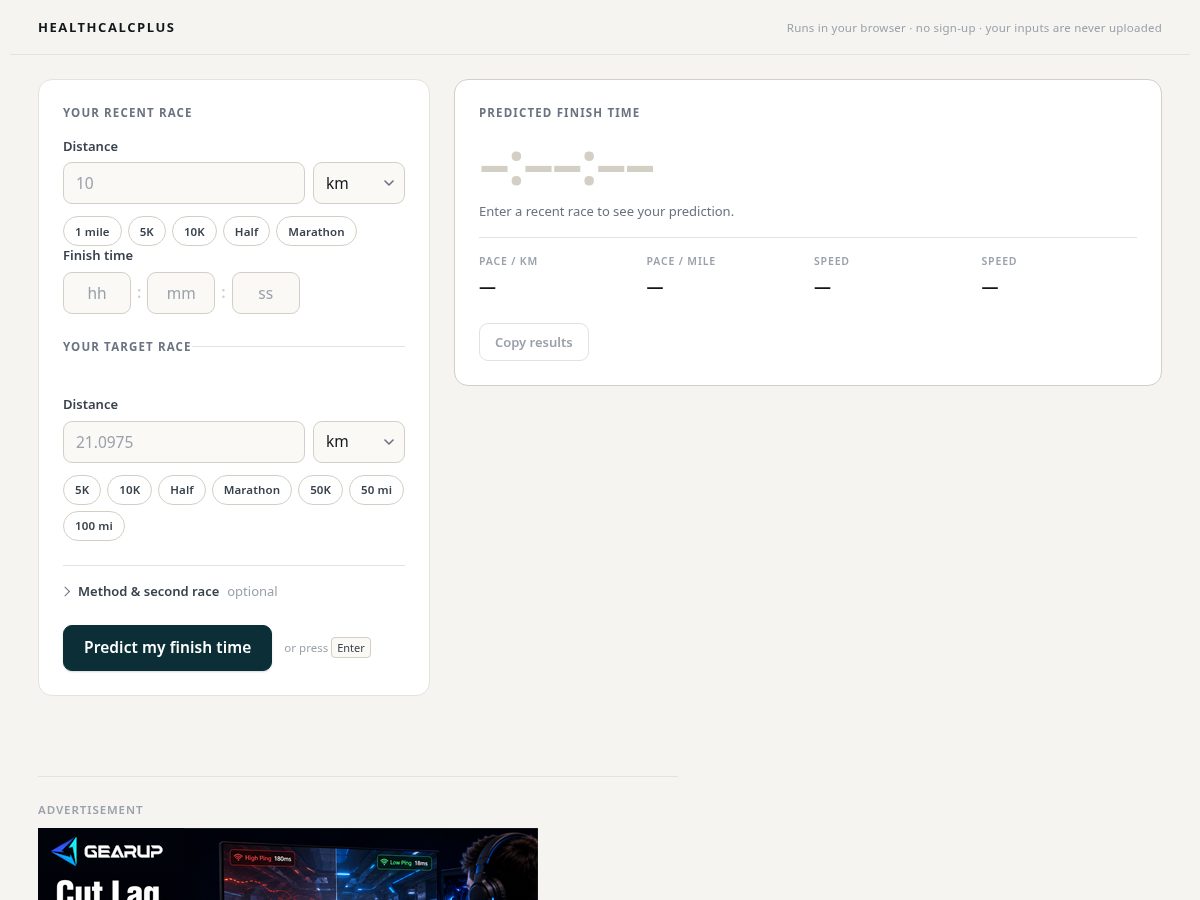Click Predict my finish time button
1200x900 pixels.
tap(167, 648)
